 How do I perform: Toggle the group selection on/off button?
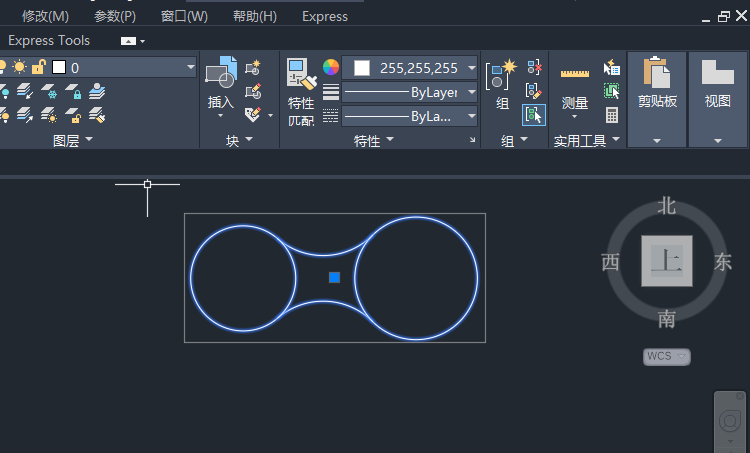coord(534,115)
